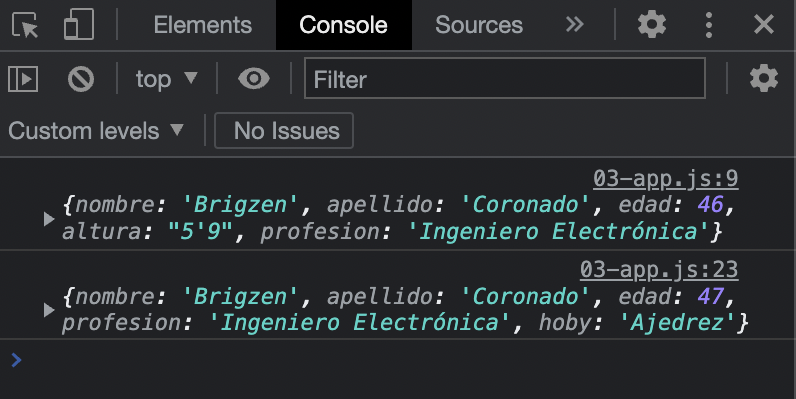This screenshot has height=399, width=796.
Task: Expand the first logged object with edad 46
Action: click(49, 219)
